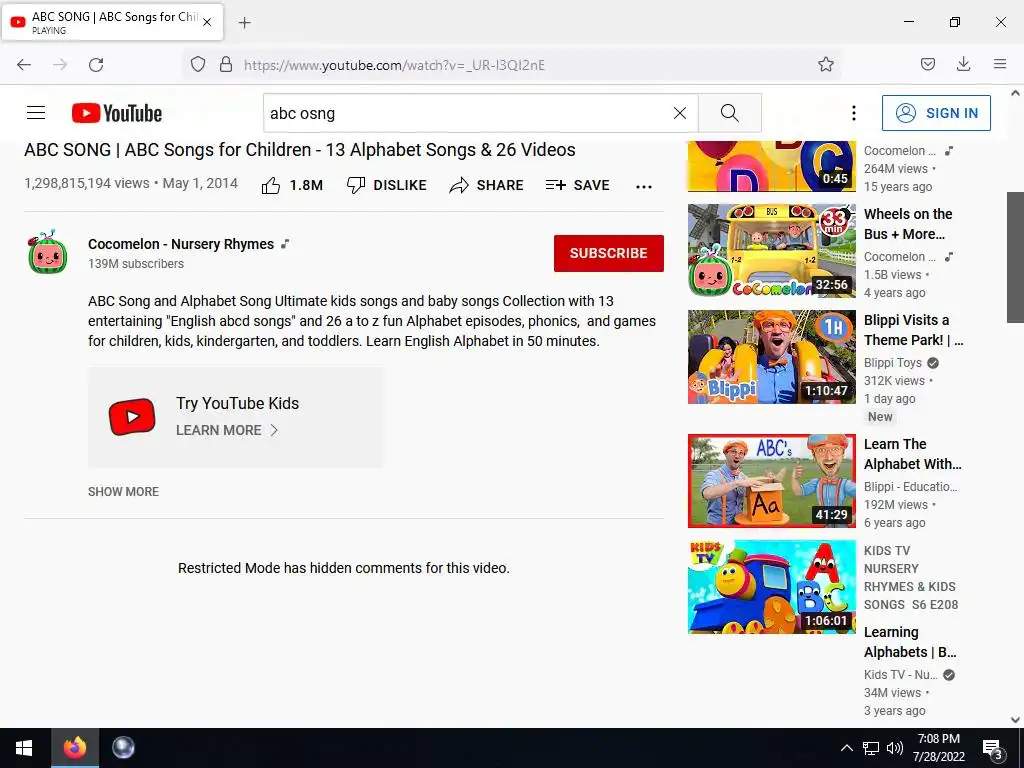Click Blippi Toys channel name
This screenshot has height=768, width=1024.
click(x=893, y=362)
